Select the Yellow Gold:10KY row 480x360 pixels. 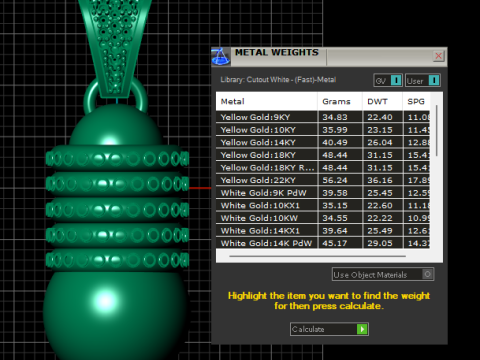(323, 130)
